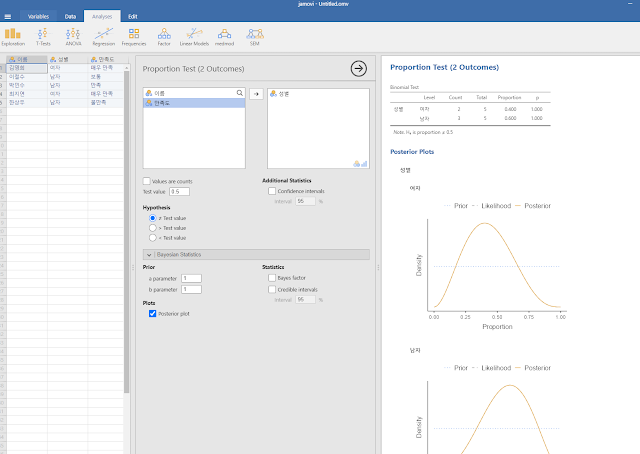
Task: Click the 이름 column header
Action: pos(27,60)
